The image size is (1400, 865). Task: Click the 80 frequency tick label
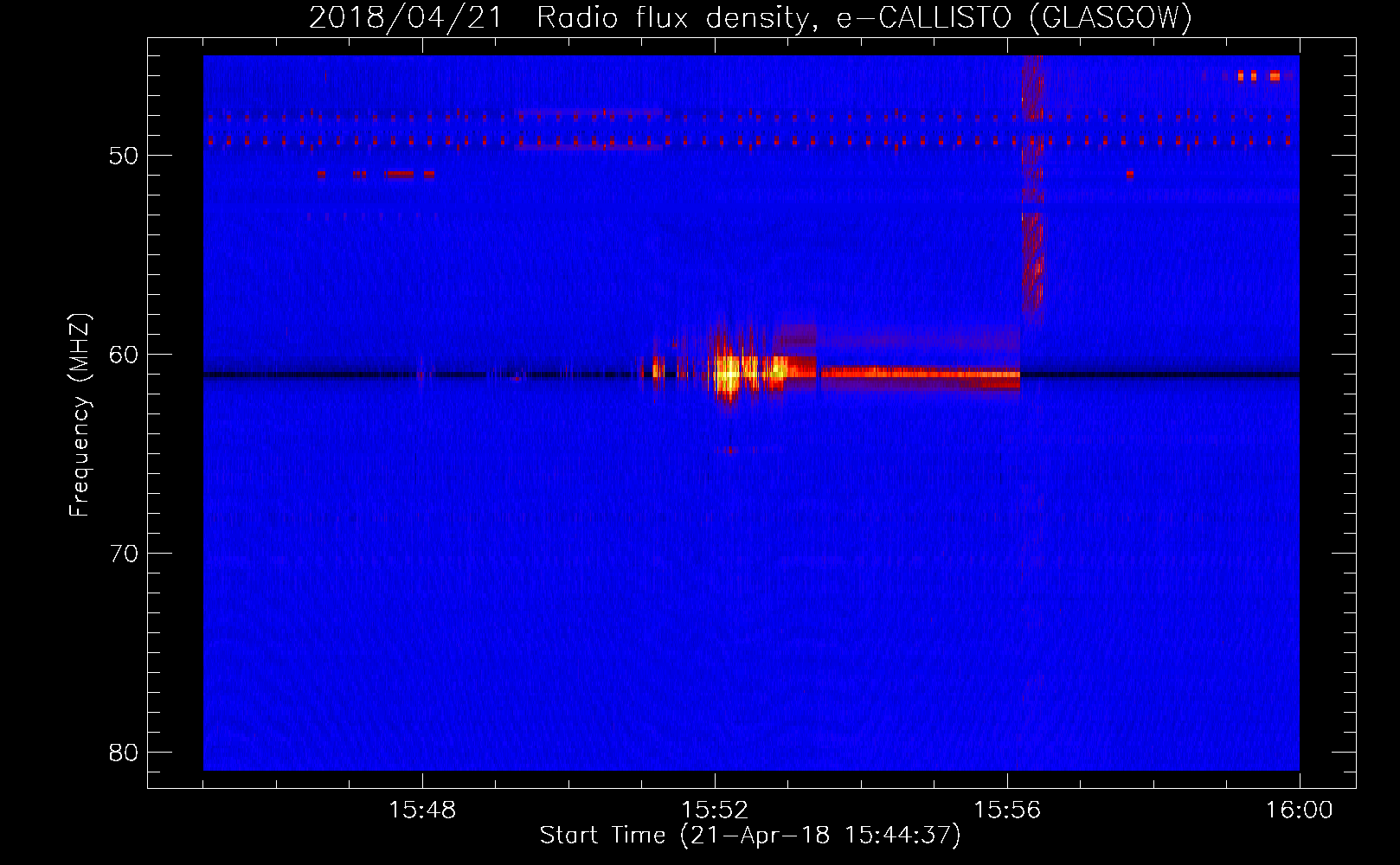coord(124,753)
